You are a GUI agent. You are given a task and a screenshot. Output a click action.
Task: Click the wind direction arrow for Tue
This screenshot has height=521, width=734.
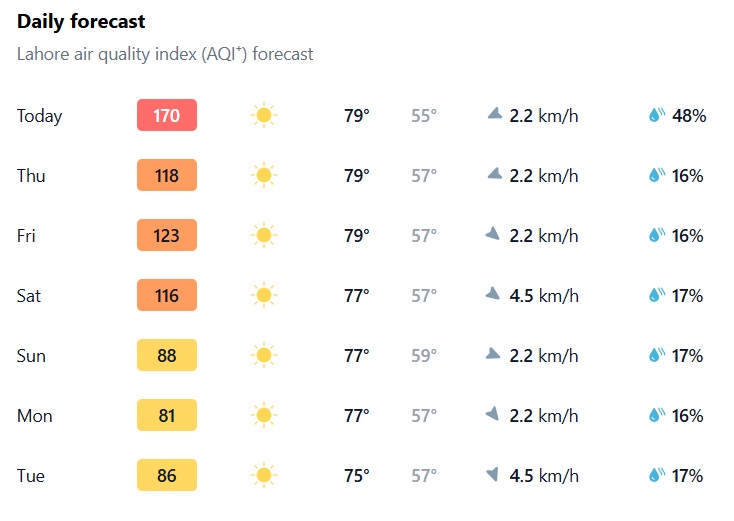point(493,475)
